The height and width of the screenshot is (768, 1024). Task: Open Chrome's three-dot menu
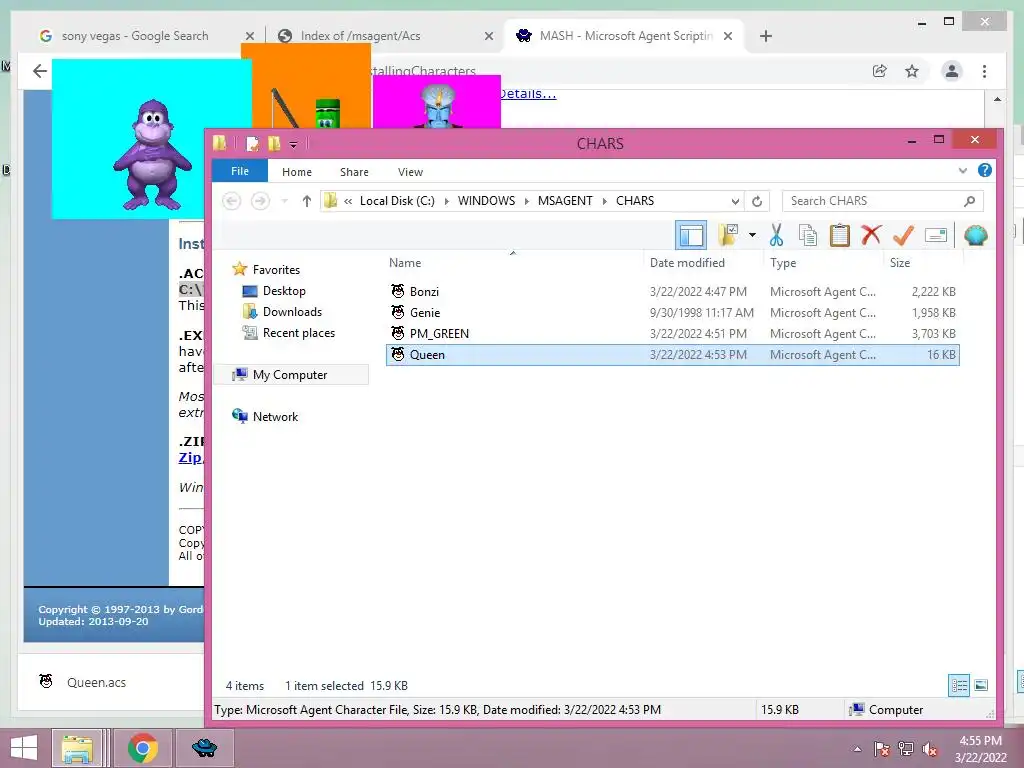click(984, 71)
